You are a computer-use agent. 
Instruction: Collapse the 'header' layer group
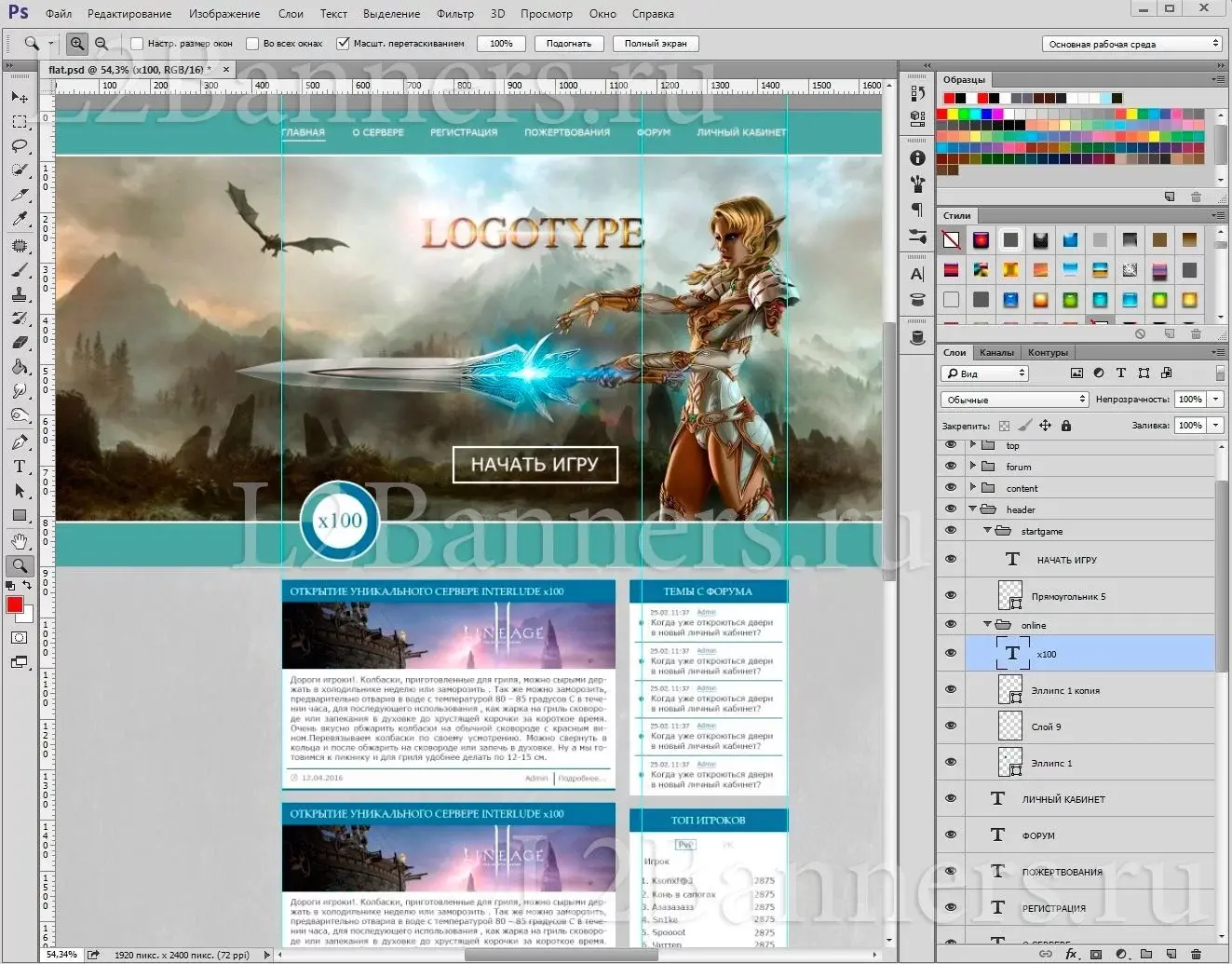pyautogui.click(x=973, y=509)
